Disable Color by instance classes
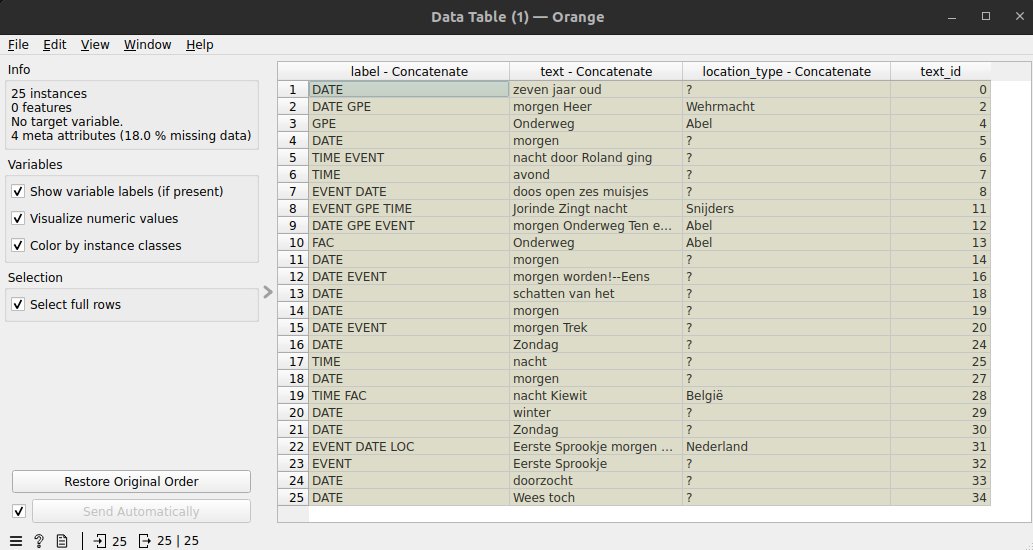 (x=18, y=246)
